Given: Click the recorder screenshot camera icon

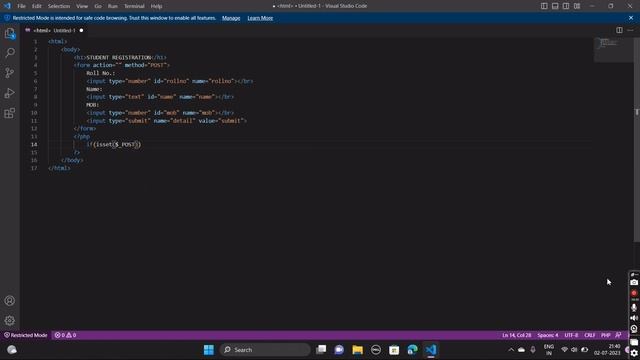Looking at the screenshot, I should (634, 282).
